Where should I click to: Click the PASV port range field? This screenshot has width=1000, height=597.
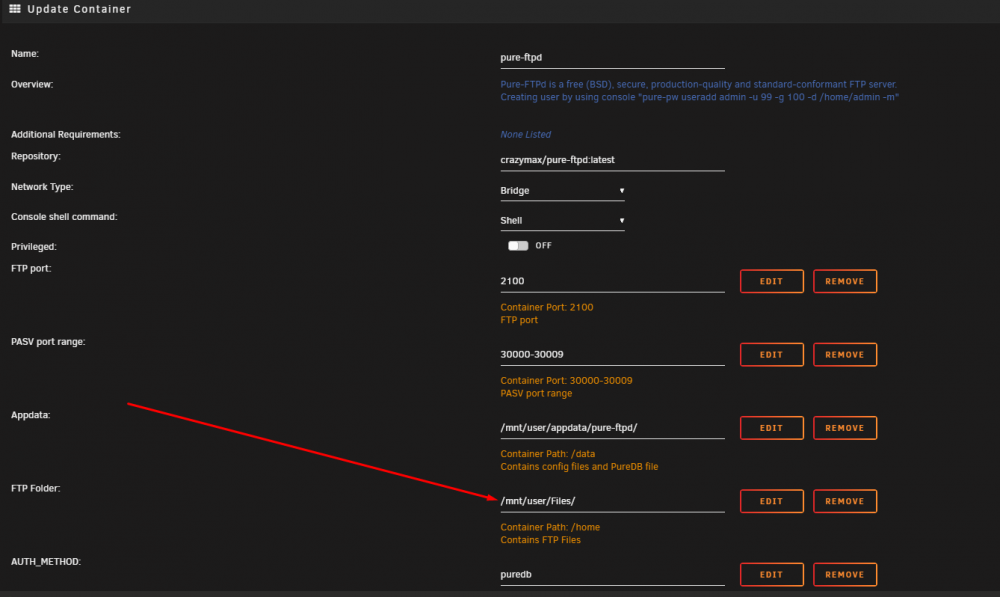[612, 355]
